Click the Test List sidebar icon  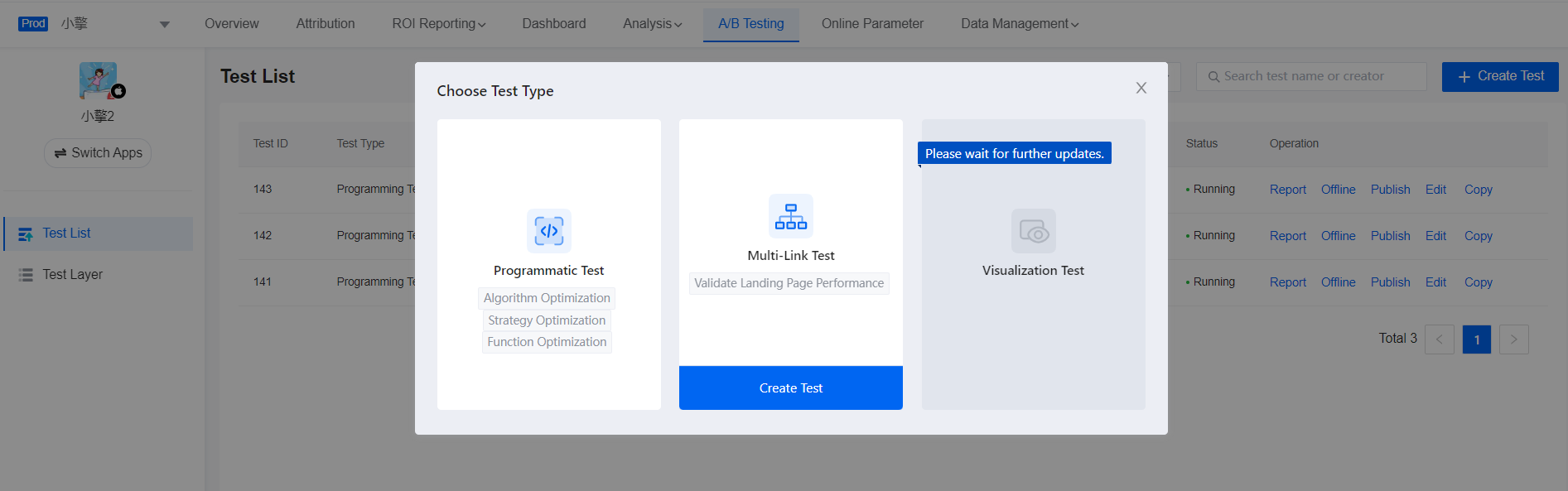coord(26,234)
